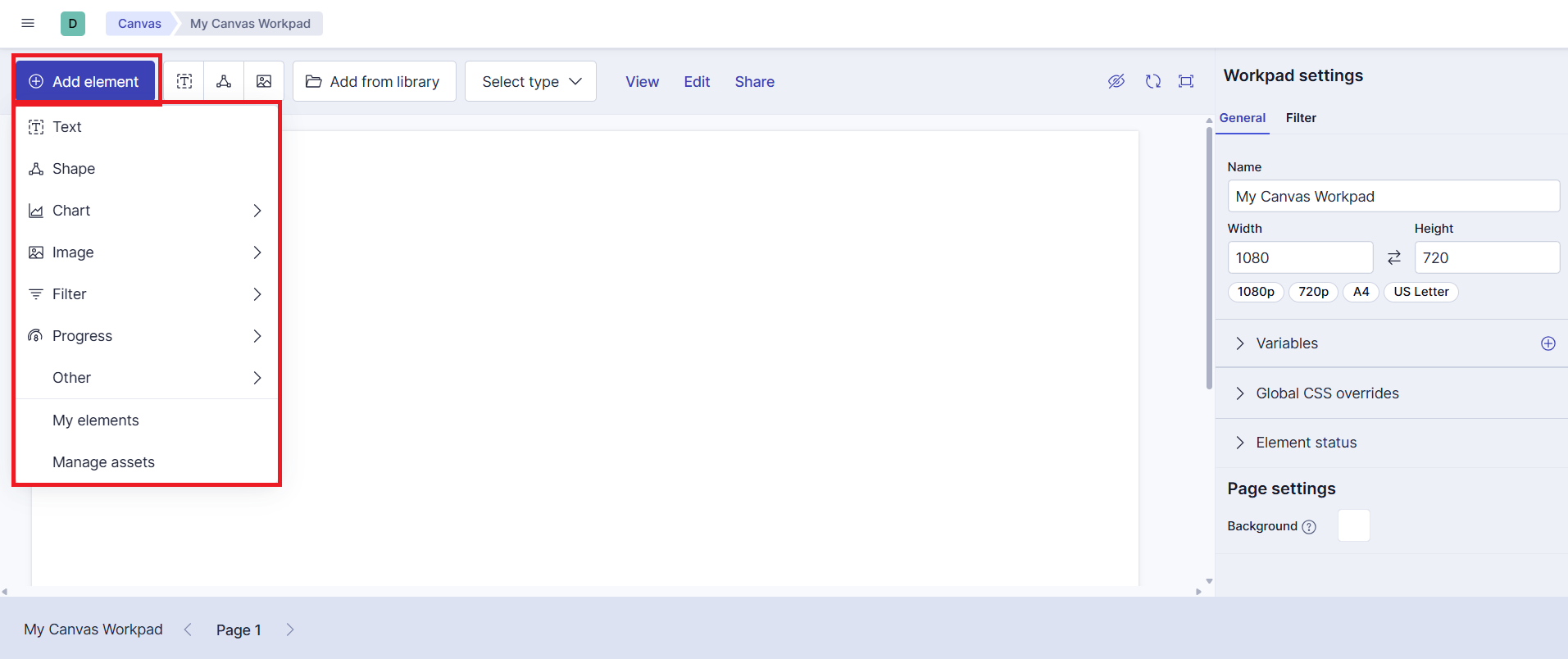Click the refresh data icon
The height and width of the screenshot is (659, 1568).
(1153, 81)
